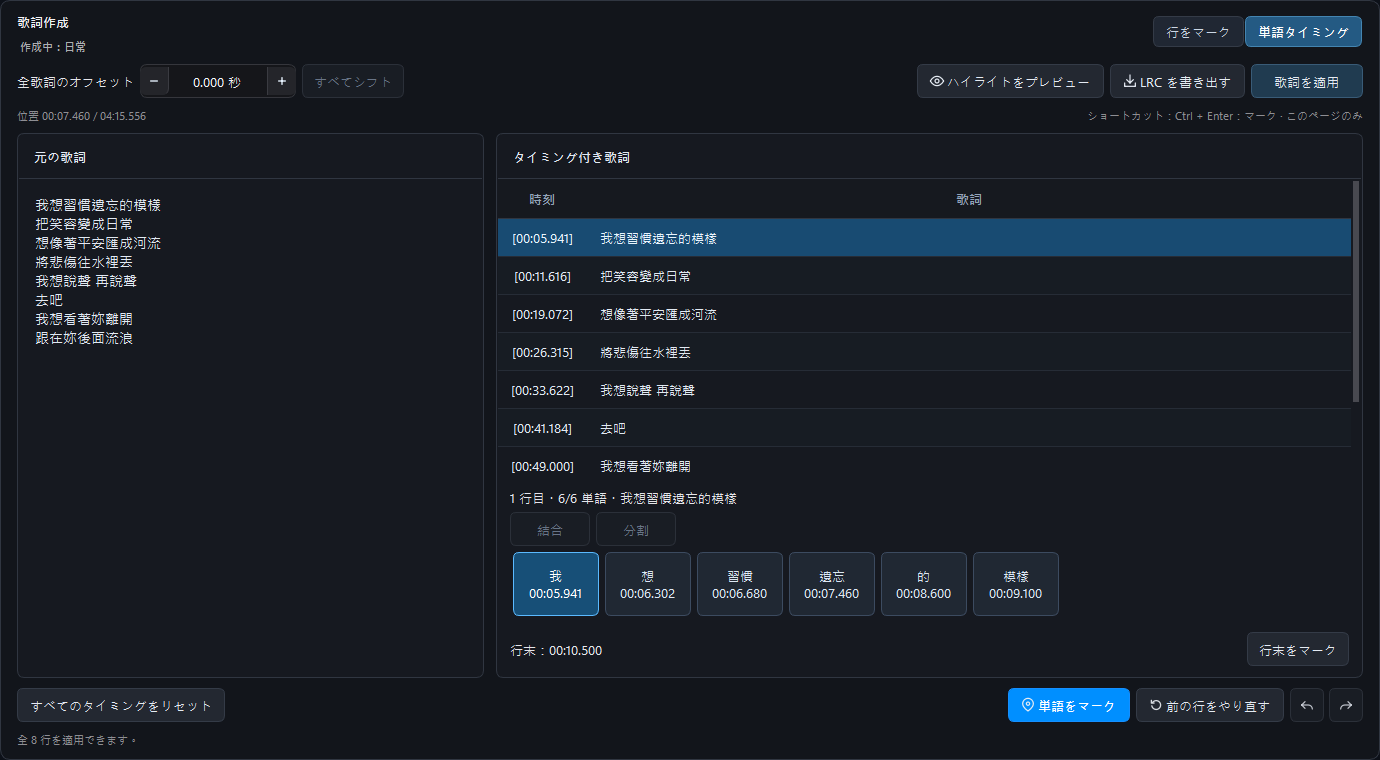The width and height of the screenshot is (1380, 760).
Task: Preview highlights with the eye button
Action: pyautogui.click(x=1010, y=81)
